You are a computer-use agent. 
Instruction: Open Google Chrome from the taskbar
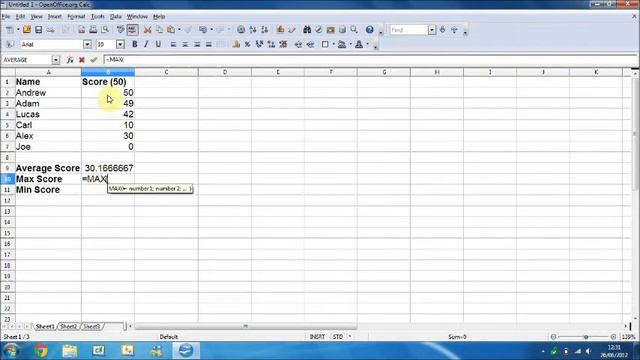click(41, 351)
